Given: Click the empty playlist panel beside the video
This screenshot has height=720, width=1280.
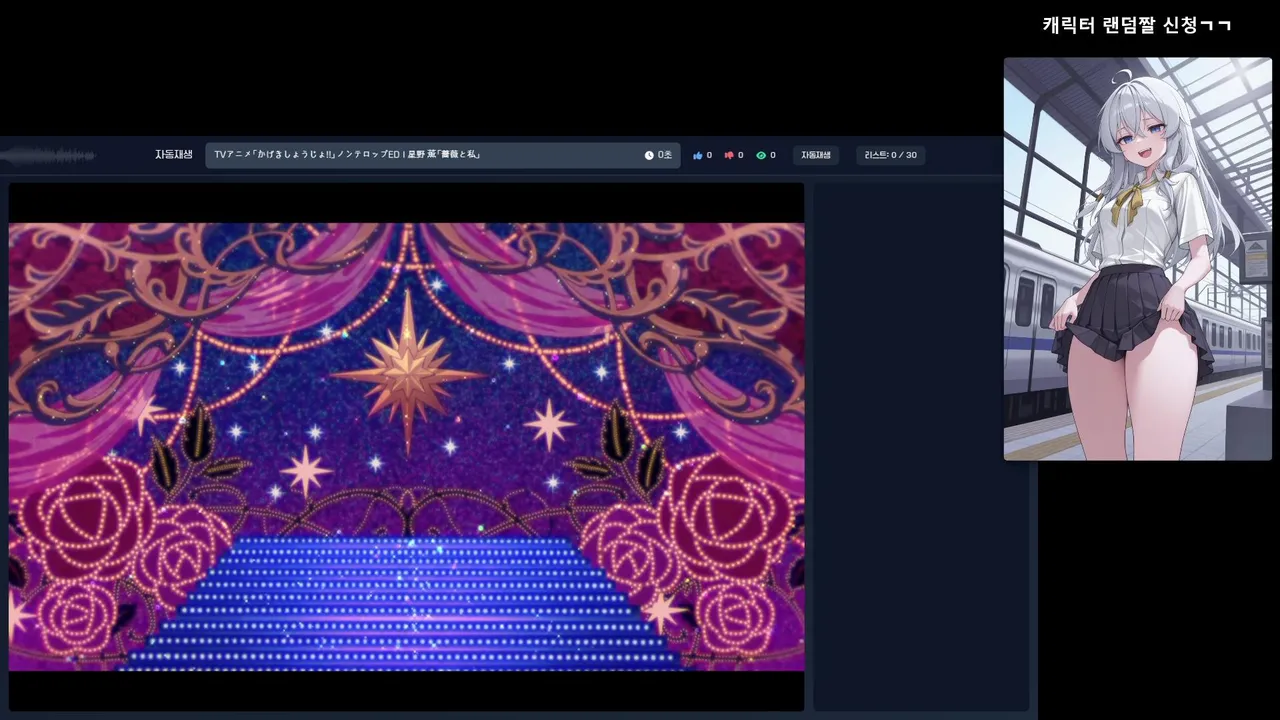Looking at the screenshot, I should [x=921, y=446].
